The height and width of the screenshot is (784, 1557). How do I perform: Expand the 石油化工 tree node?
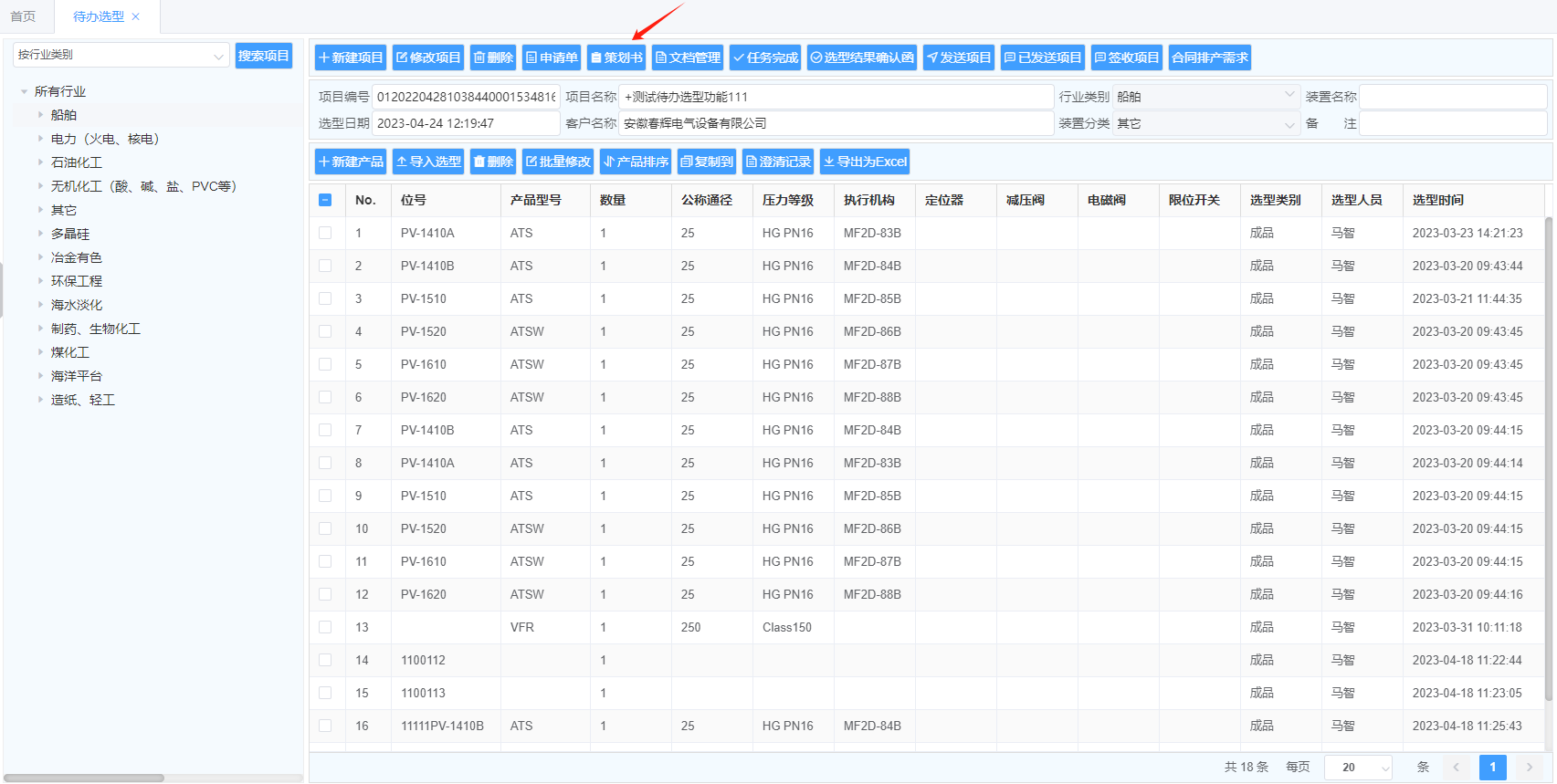click(40, 162)
